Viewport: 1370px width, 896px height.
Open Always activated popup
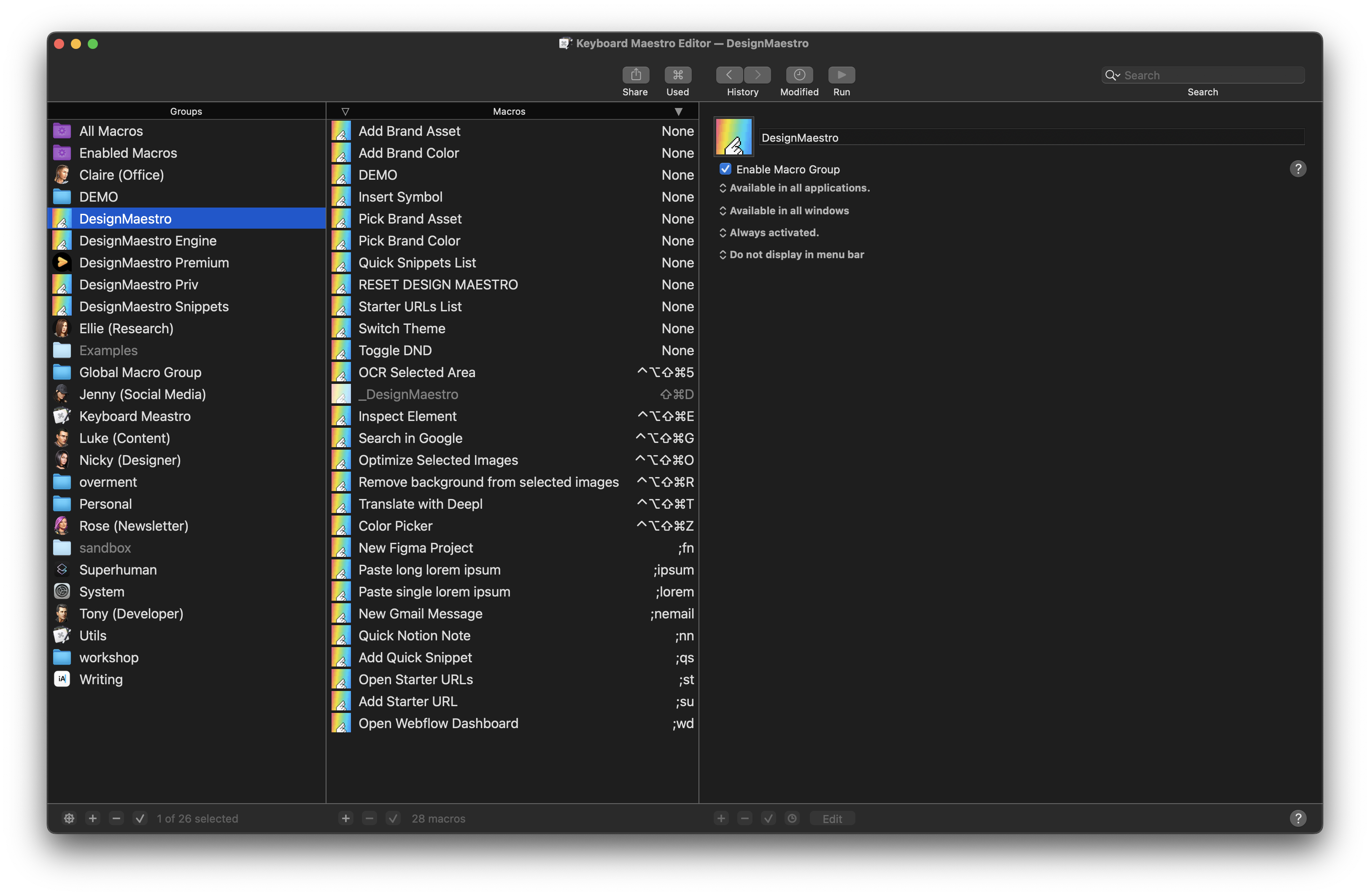[x=773, y=232]
